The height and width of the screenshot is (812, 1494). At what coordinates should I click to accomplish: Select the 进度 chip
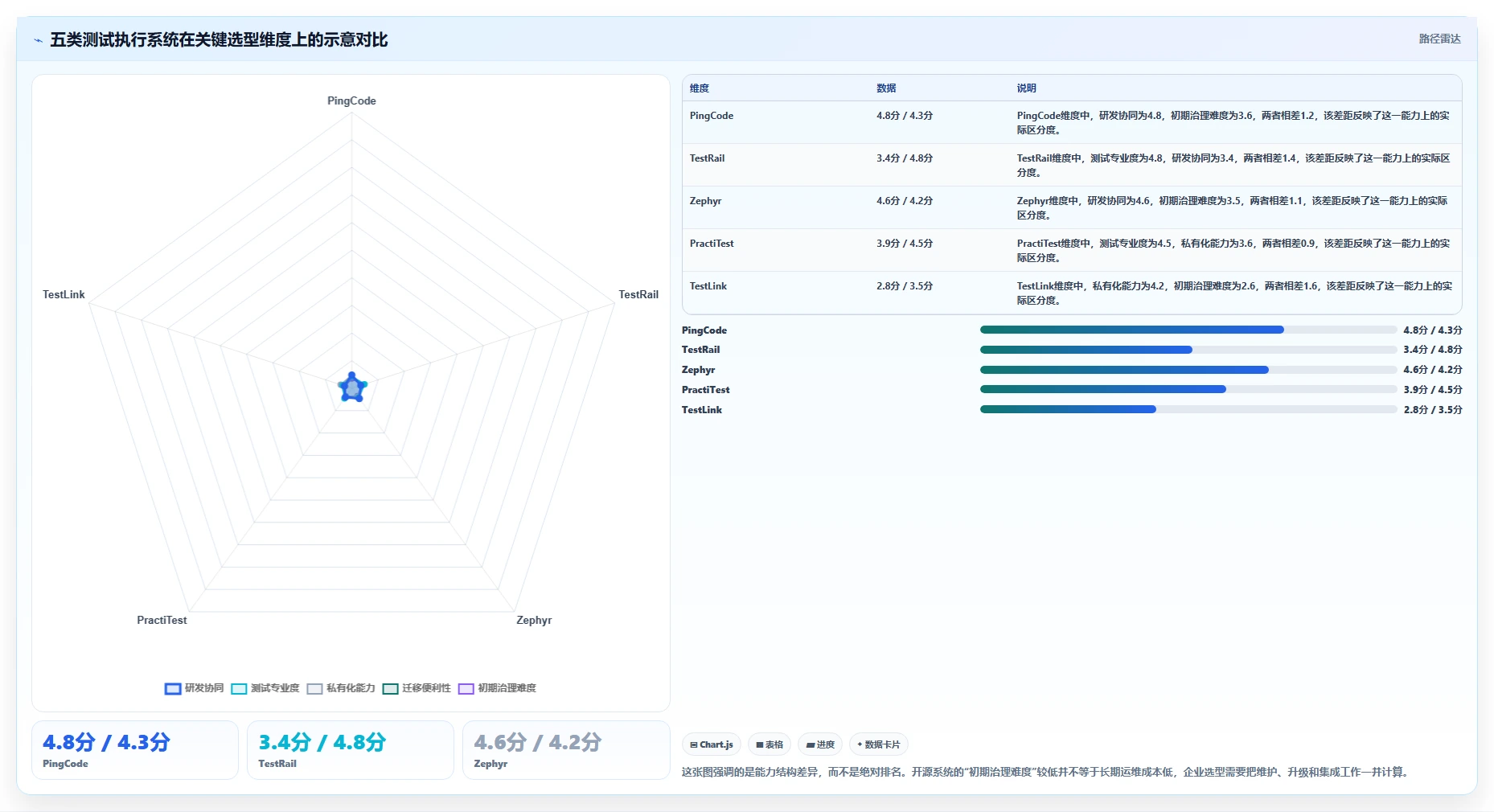click(821, 744)
